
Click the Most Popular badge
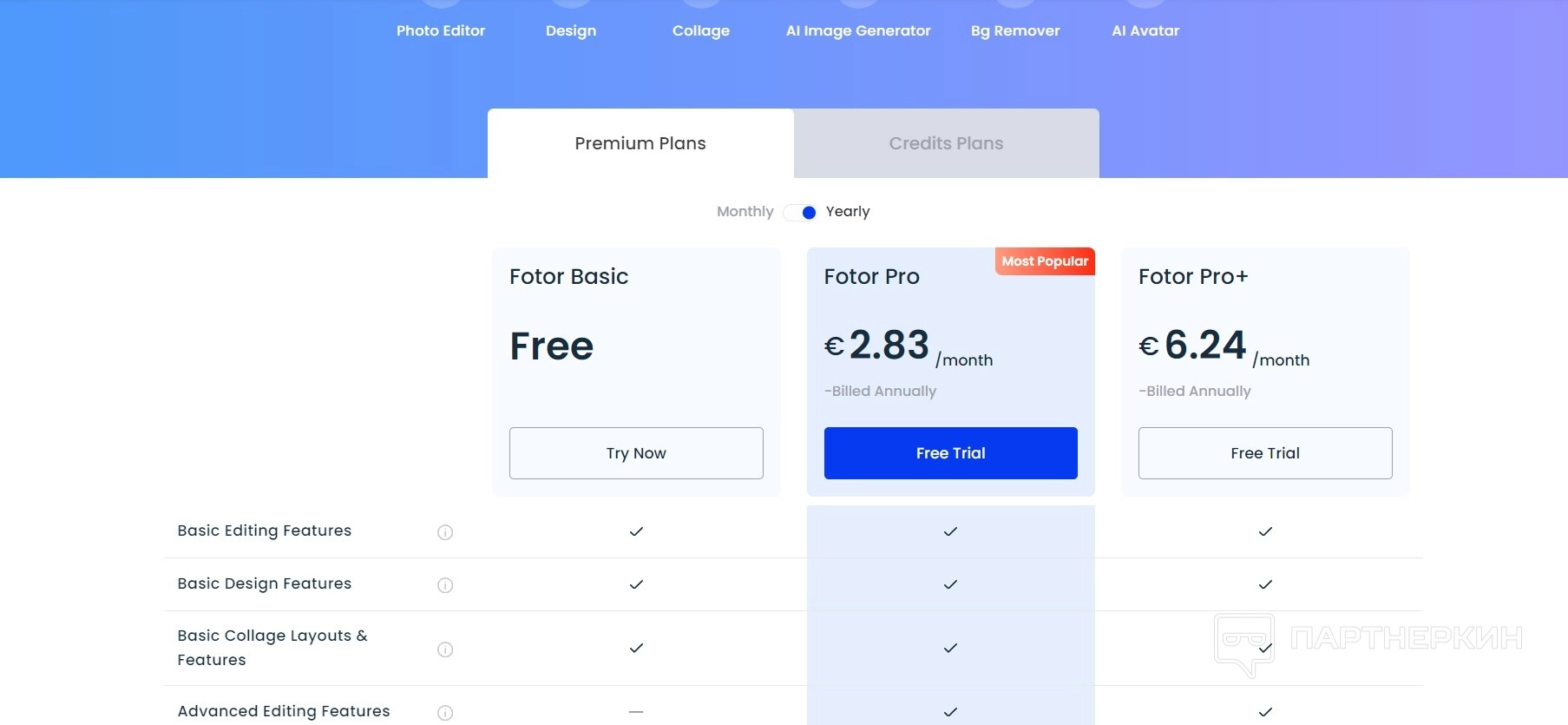click(x=1045, y=261)
